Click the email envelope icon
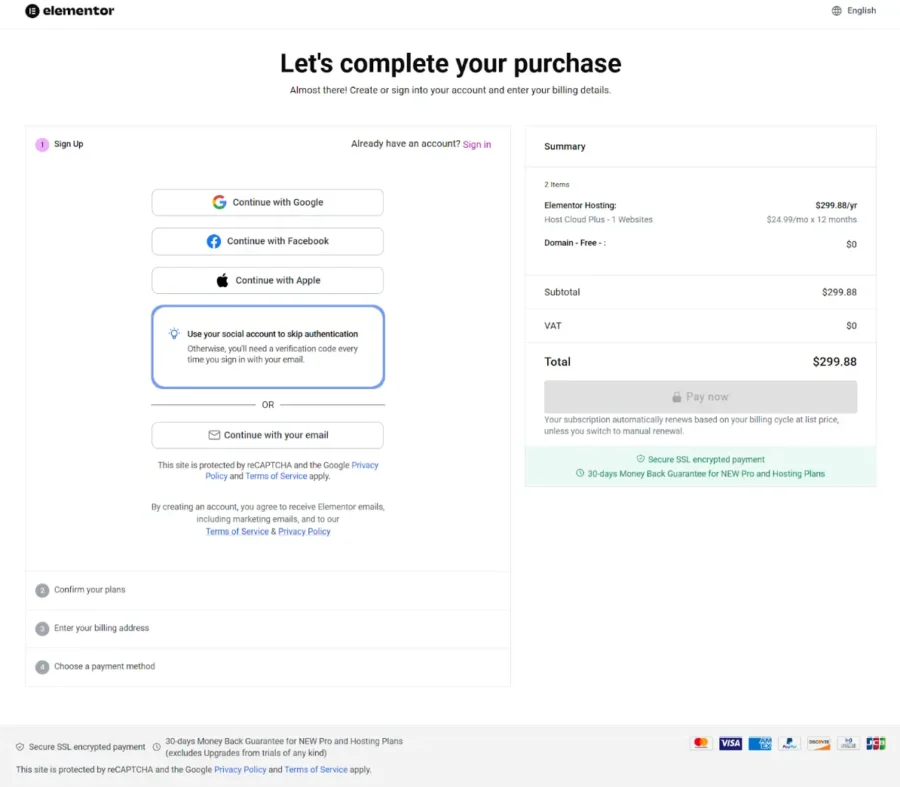This screenshot has height=787, width=900. [215, 435]
